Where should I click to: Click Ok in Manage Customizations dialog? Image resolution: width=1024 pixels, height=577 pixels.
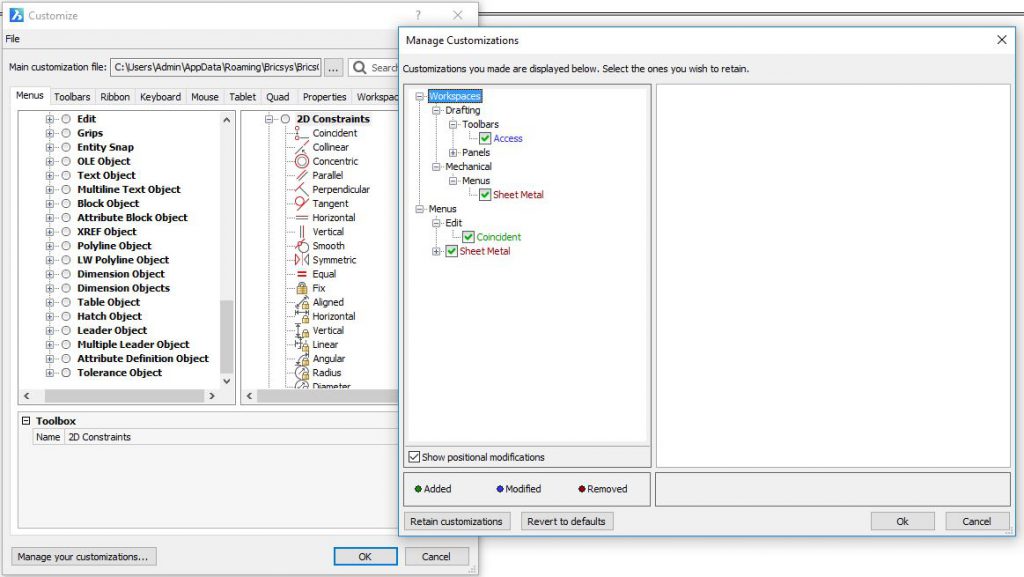903,522
